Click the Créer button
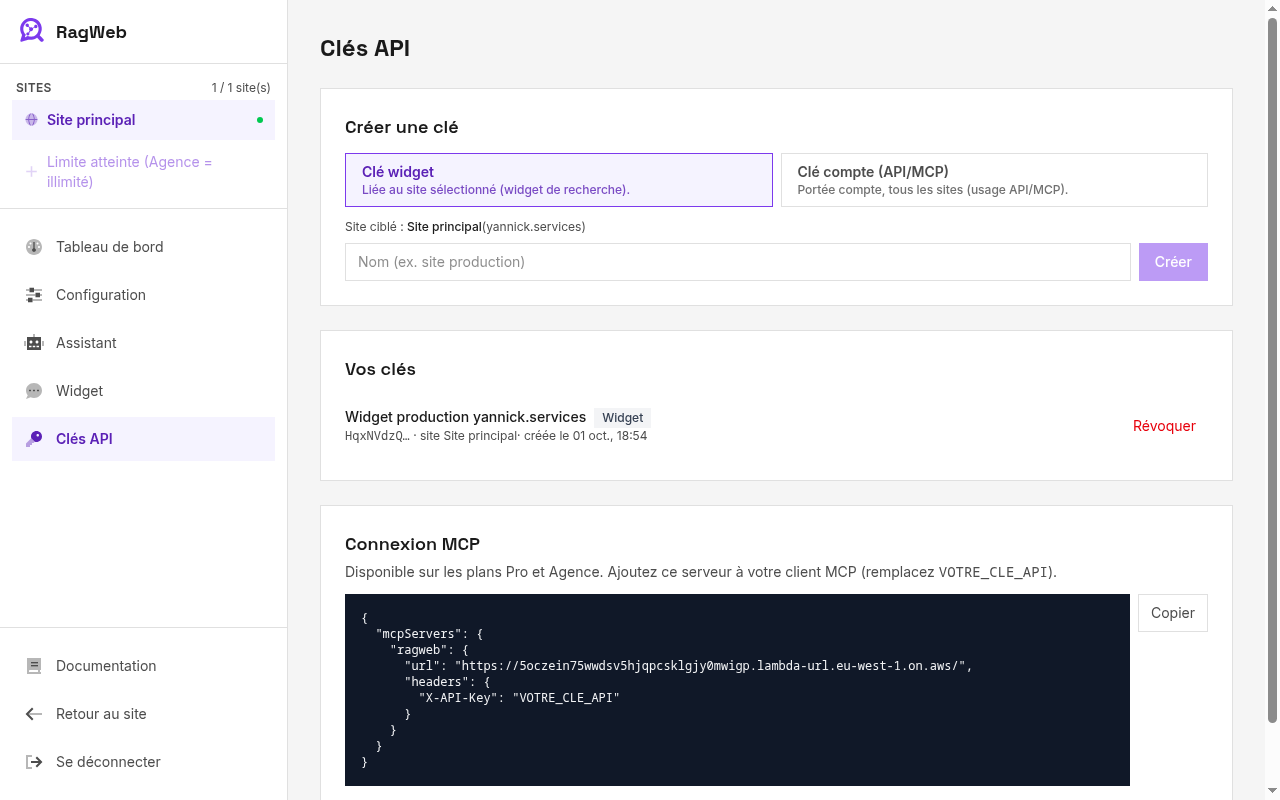The height and width of the screenshot is (800, 1280). (x=1173, y=262)
